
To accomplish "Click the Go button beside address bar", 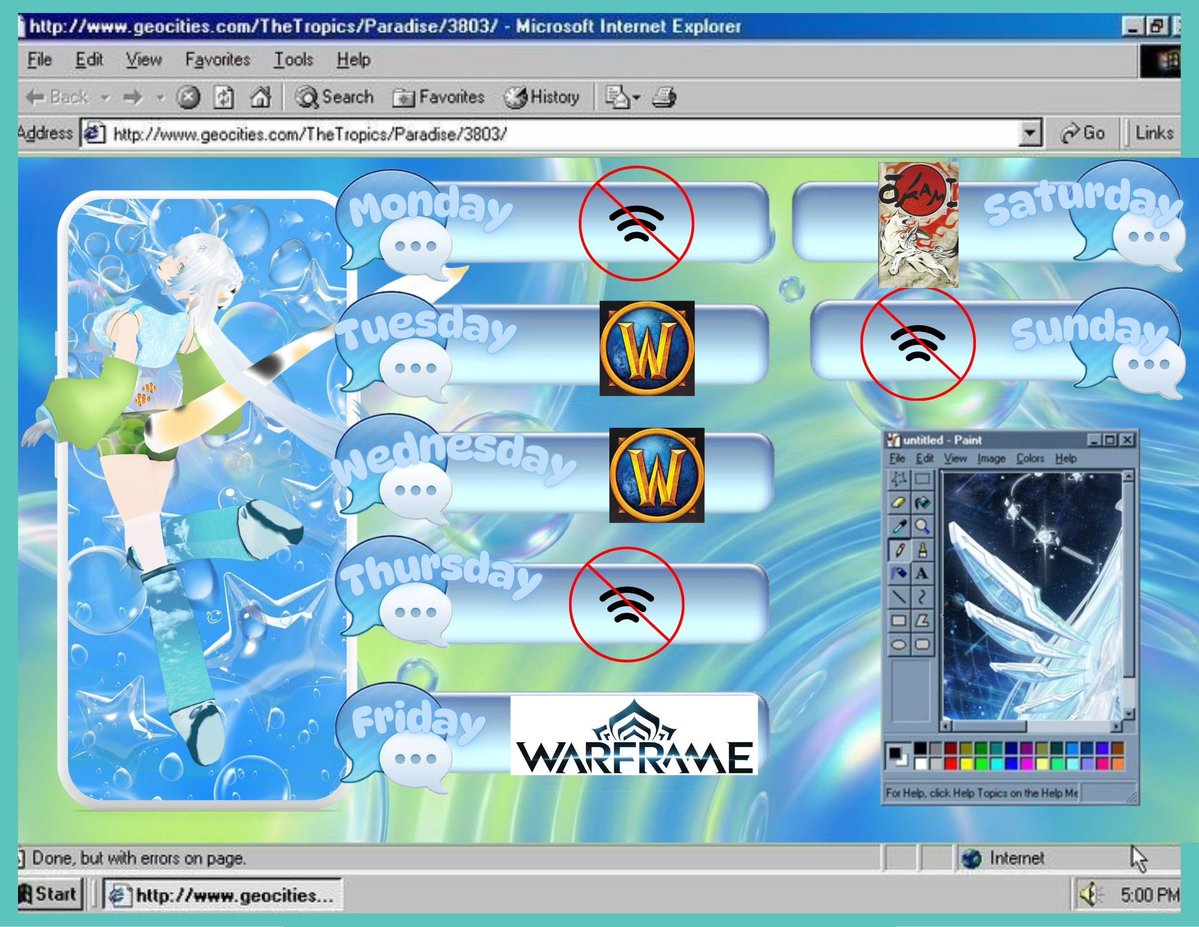I will [x=1082, y=133].
